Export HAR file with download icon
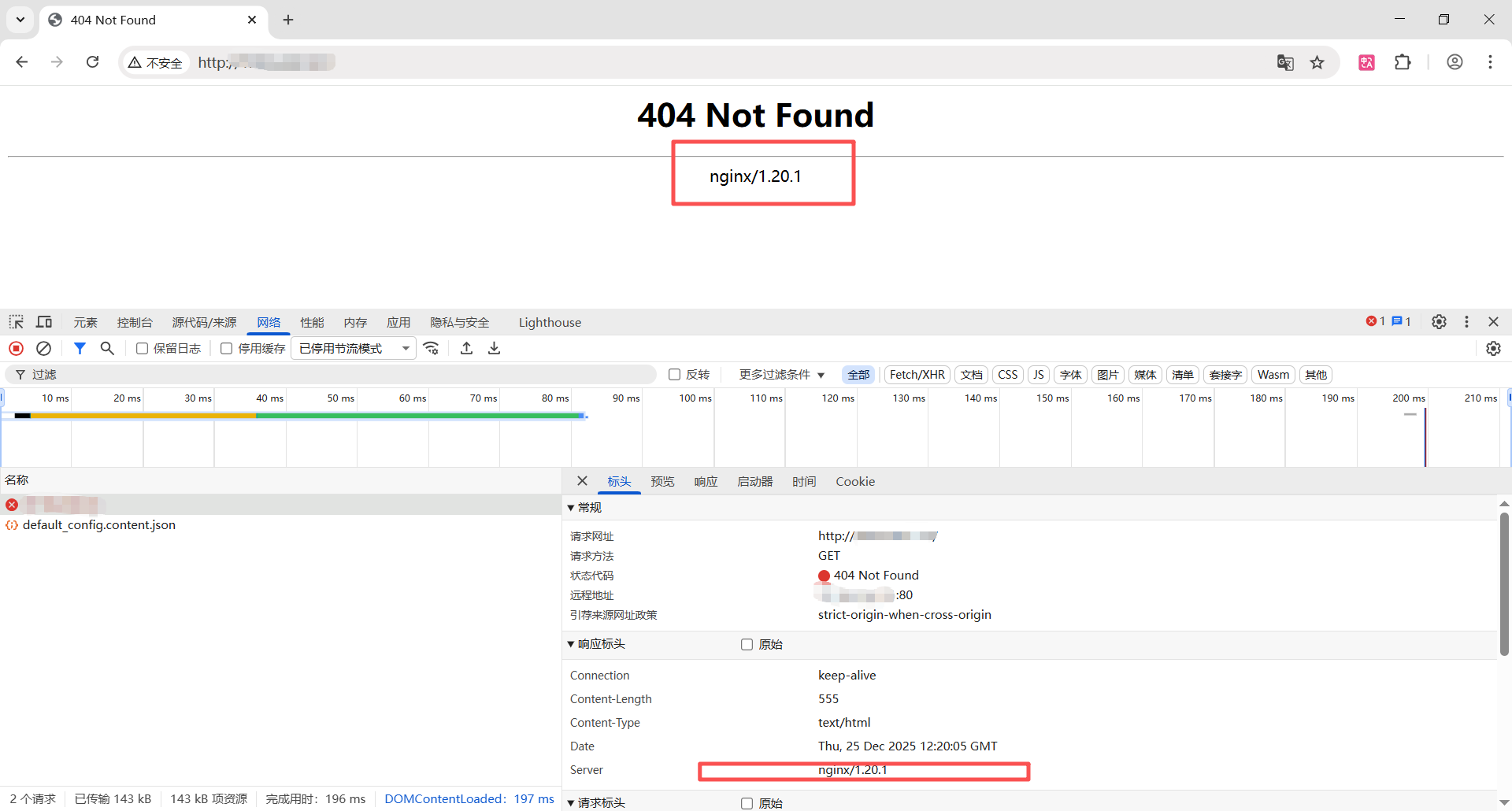Screen dimensions: 1512x811 [x=494, y=348]
